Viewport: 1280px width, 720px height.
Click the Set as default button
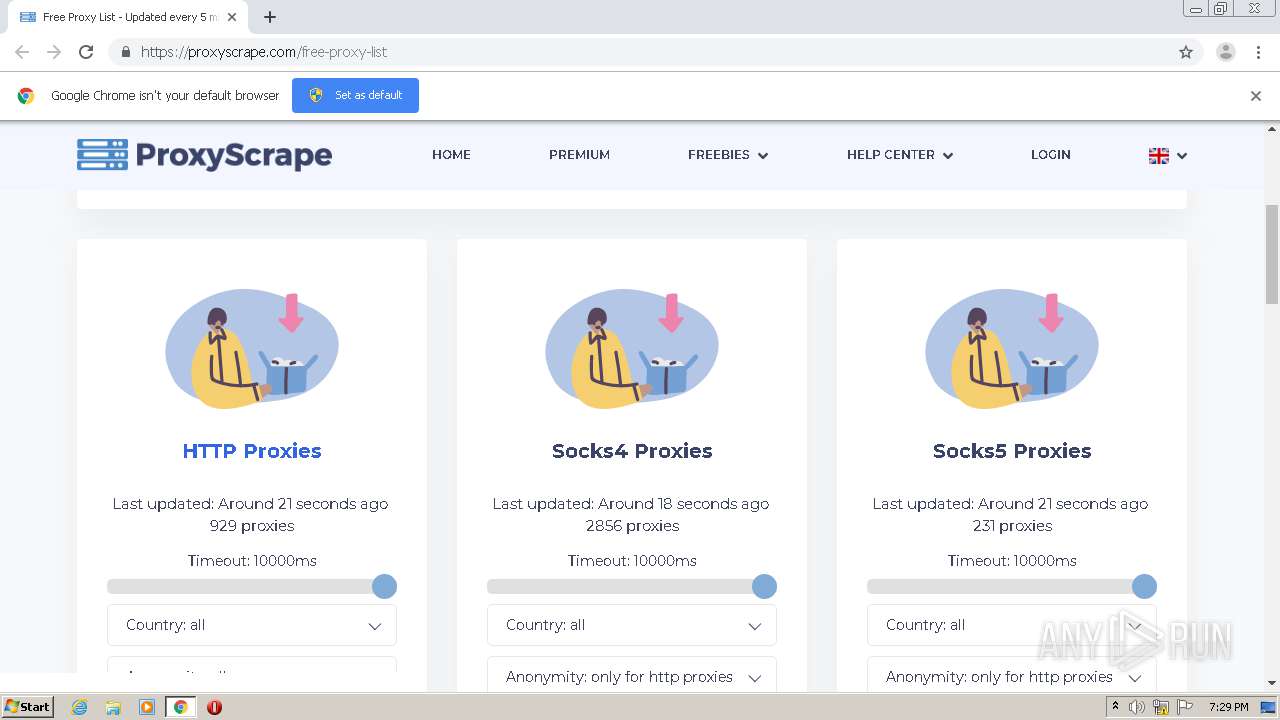(355, 96)
